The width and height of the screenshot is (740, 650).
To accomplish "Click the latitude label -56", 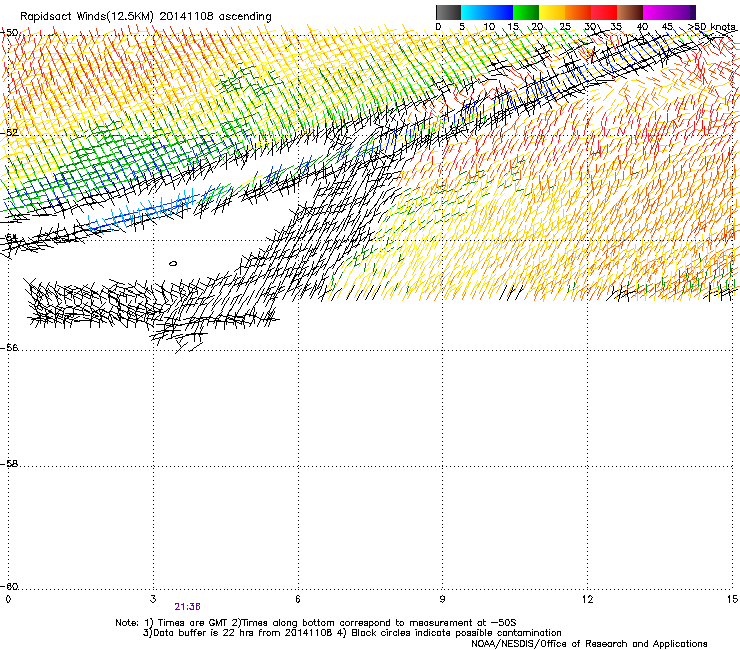I will pos(9,348).
